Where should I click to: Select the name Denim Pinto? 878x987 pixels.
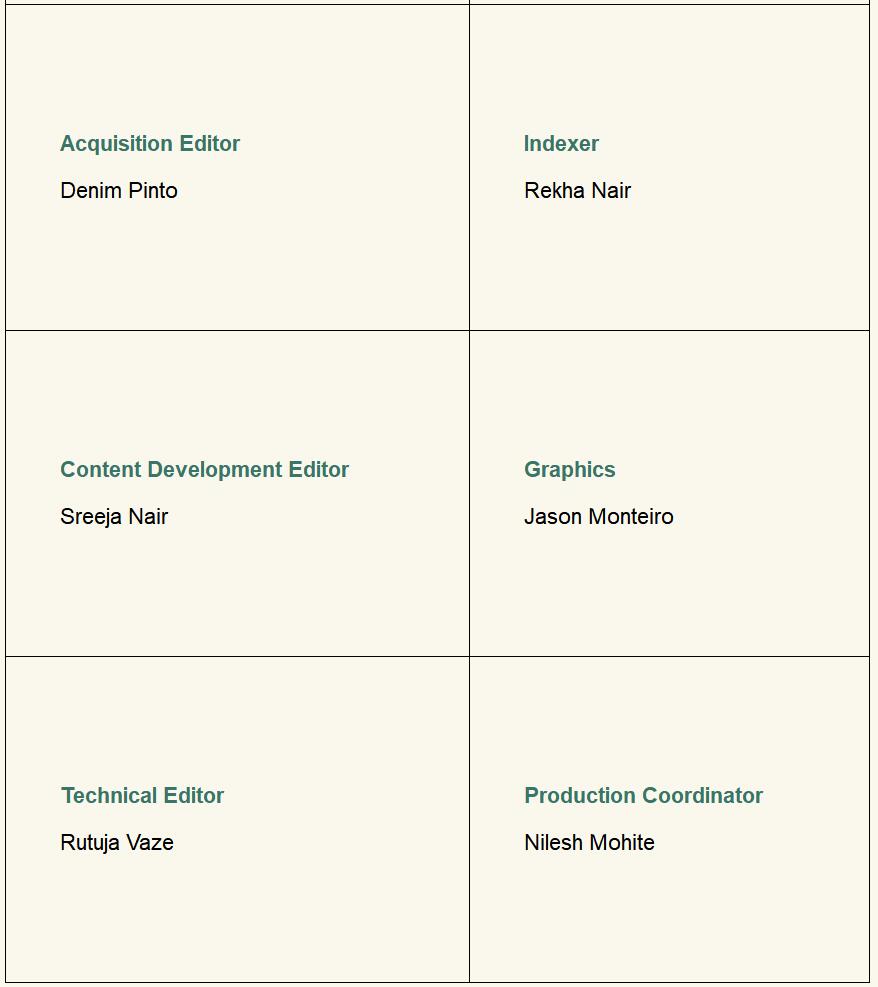click(119, 191)
